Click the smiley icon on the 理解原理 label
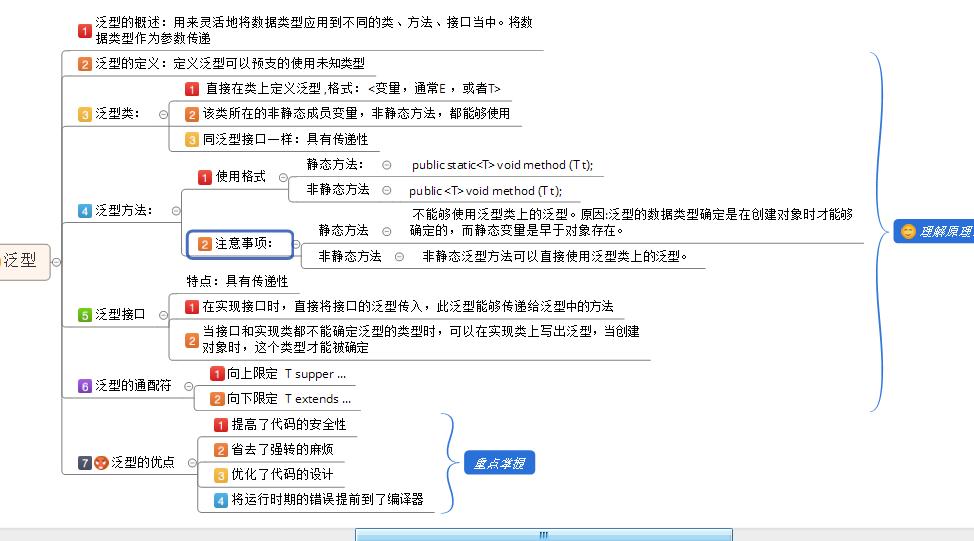974x541 pixels. 908,231
